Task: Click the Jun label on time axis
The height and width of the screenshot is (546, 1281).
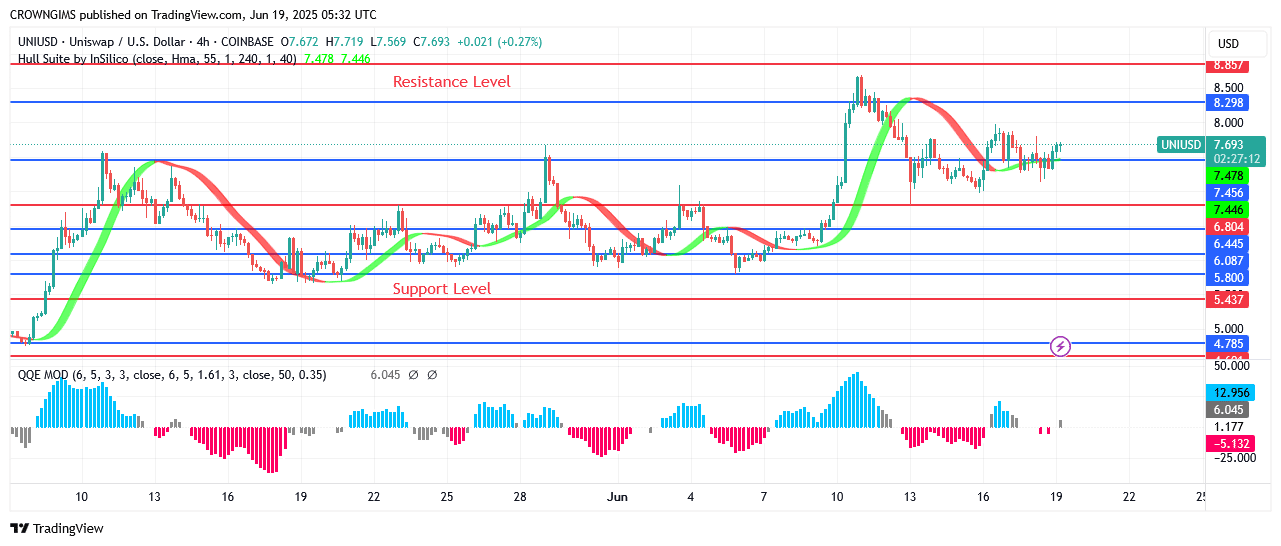Action: coord(618,497)
